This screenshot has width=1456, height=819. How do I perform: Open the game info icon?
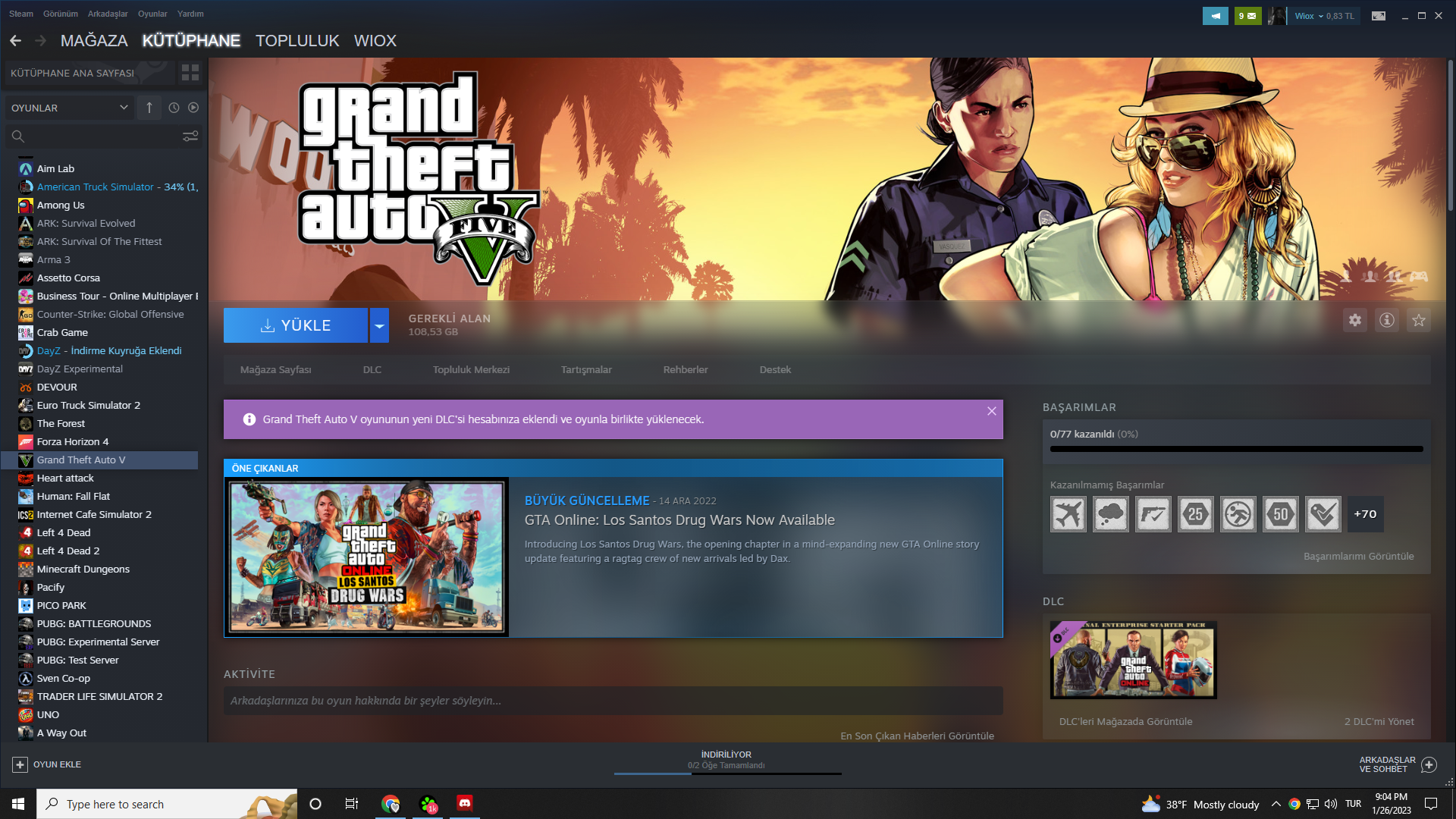(1386, 320)
